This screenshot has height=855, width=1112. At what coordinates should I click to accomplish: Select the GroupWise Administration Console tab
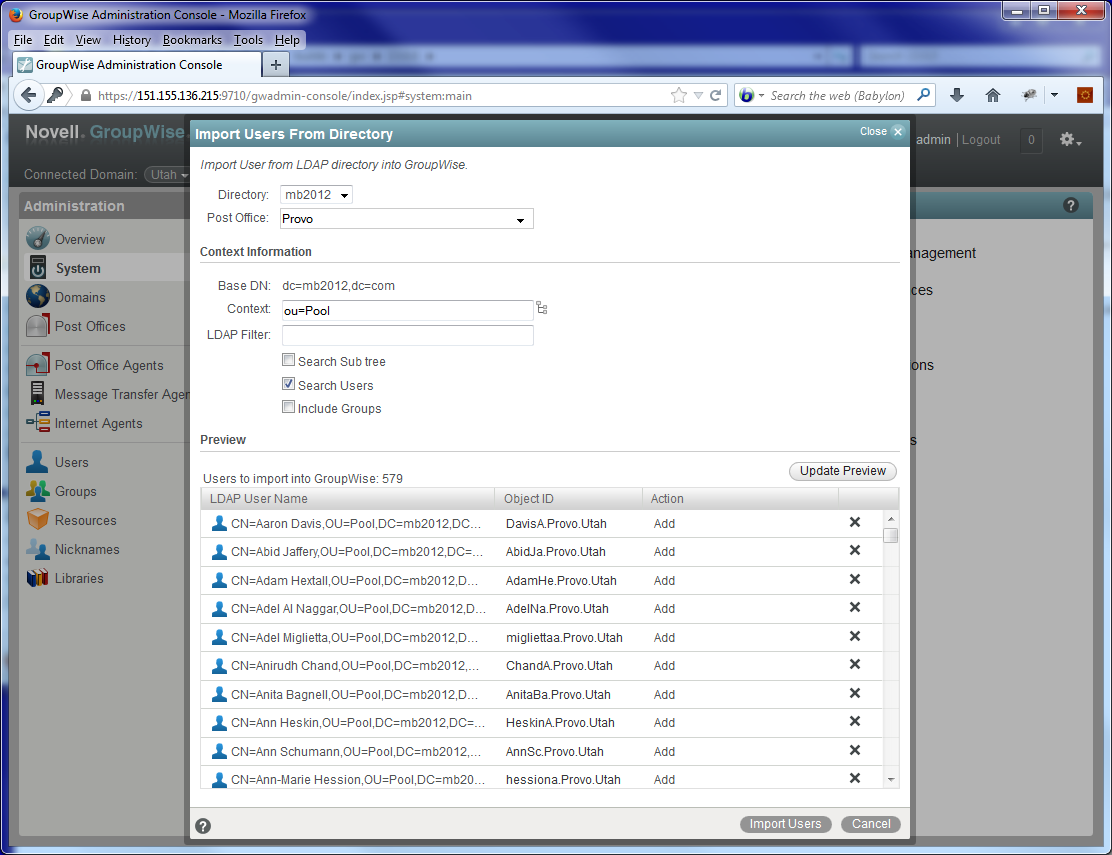point(136,65)
